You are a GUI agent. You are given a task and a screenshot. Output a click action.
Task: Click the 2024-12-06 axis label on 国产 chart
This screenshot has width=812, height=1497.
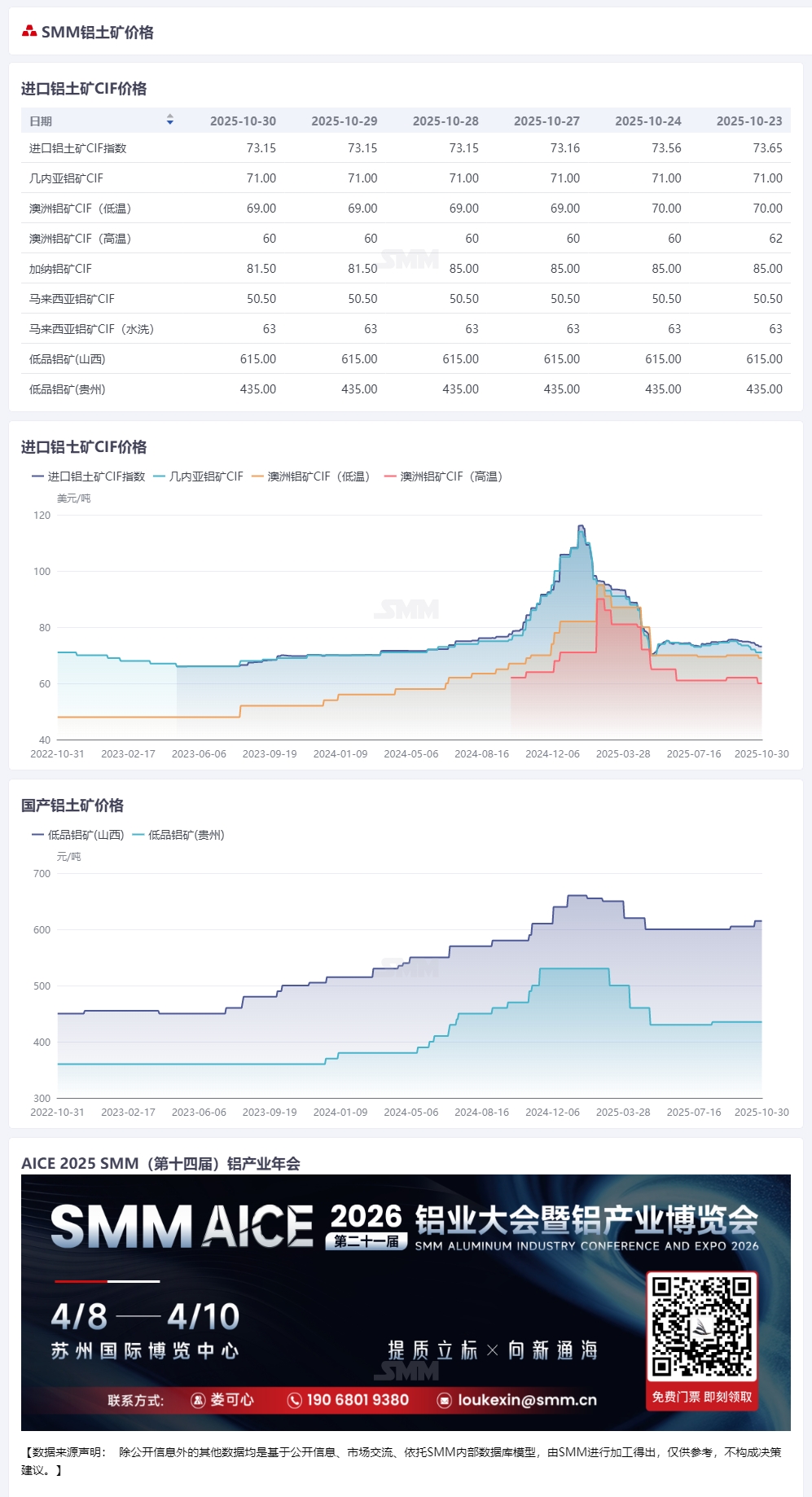pyautogui.click(x=552, y=1113)
